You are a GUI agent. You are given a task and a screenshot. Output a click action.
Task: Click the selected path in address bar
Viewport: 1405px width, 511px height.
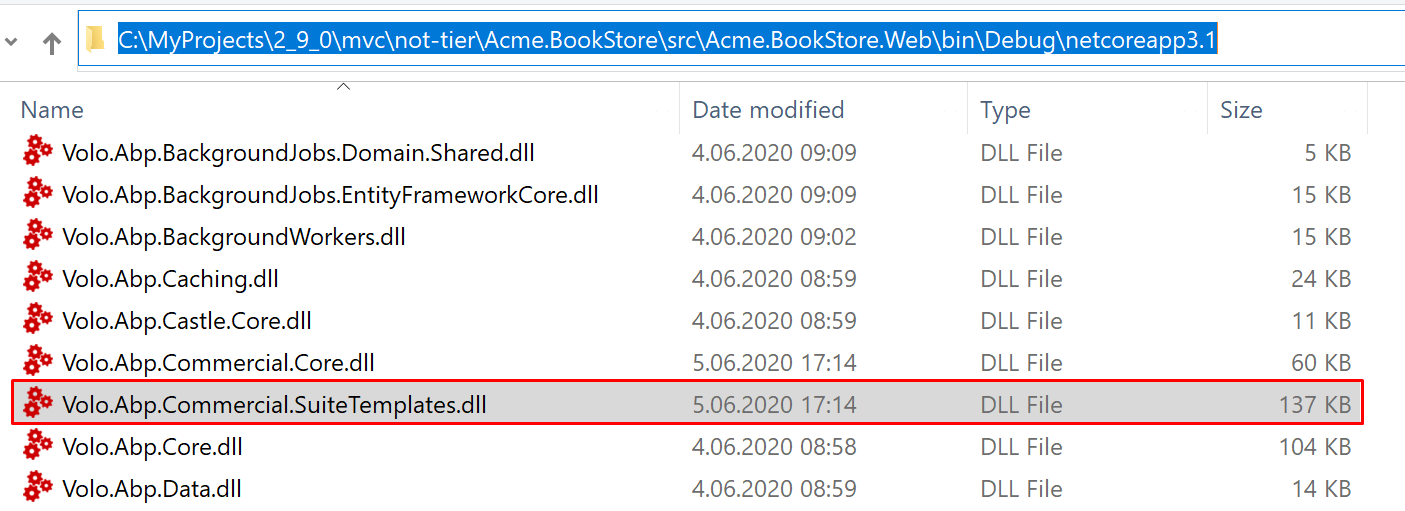666,40
